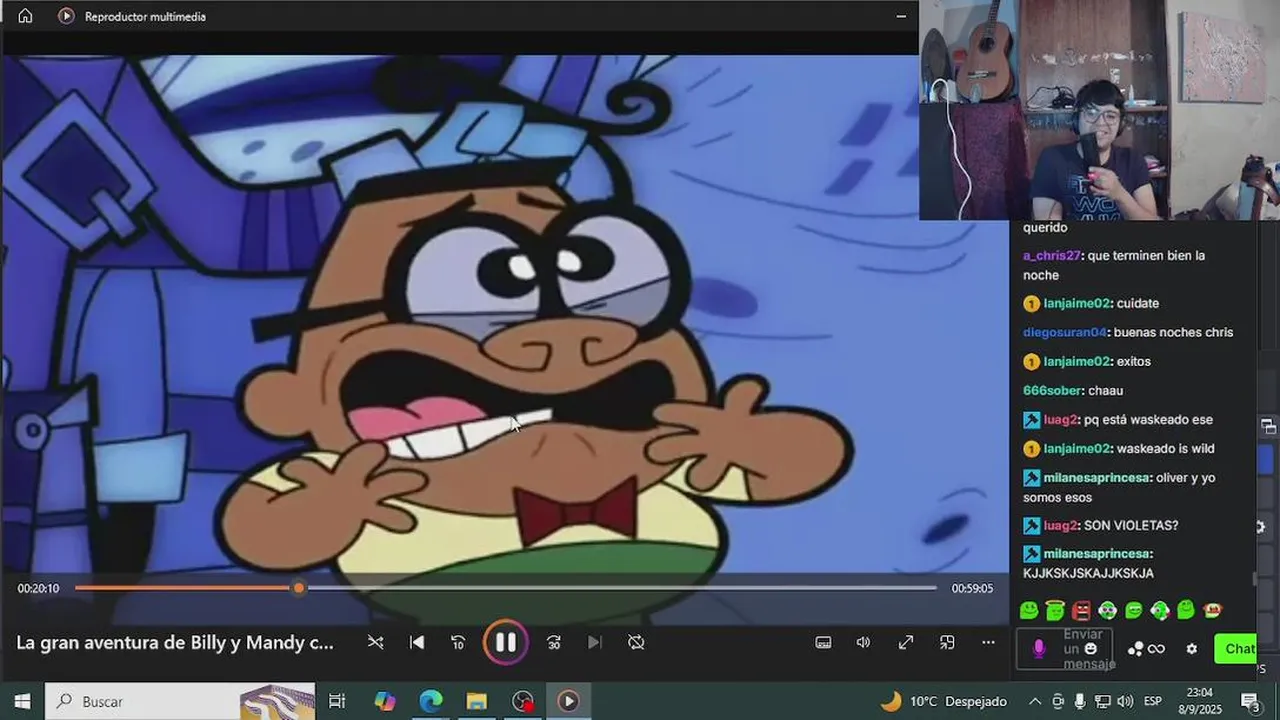Image resolution: width=1280 pixels, height=720 pixels.
Task: Click moderator badge beside 'pq está waskeado'
Action: pos(1032,420)
